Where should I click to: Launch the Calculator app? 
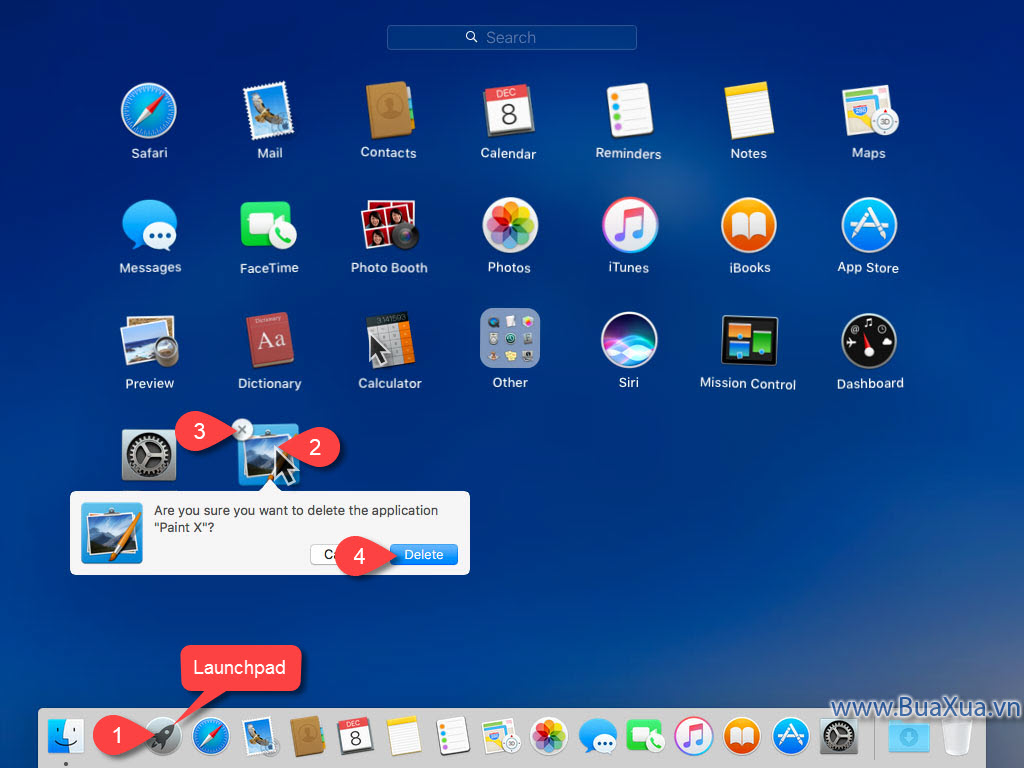(390, 340)
